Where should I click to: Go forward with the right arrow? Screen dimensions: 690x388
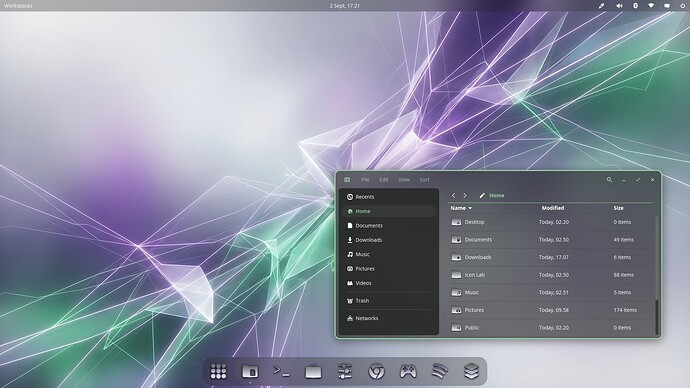coord(465,195)
